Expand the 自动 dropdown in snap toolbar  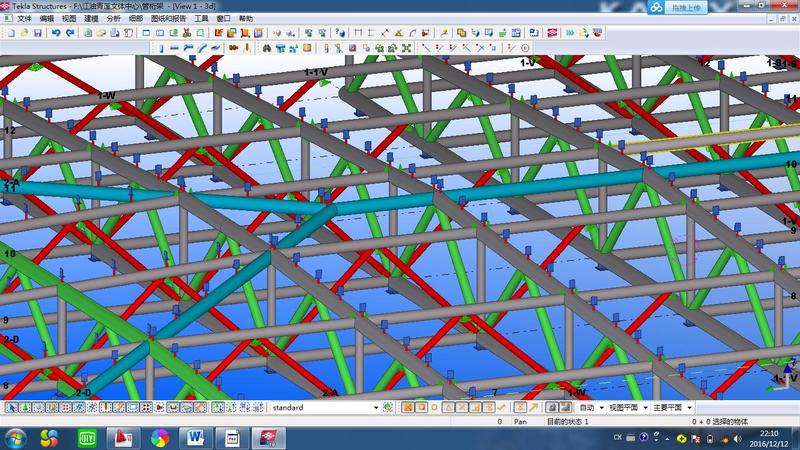click(602, 408)
